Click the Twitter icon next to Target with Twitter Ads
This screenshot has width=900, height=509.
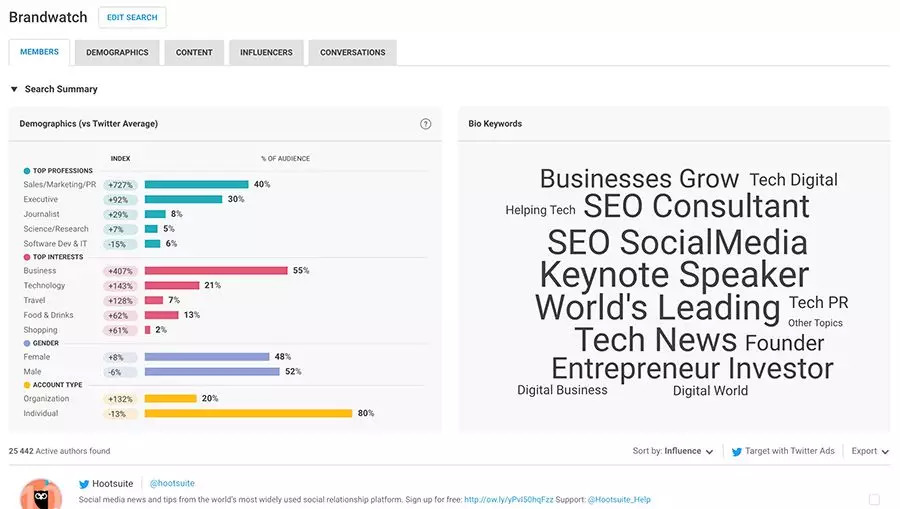(x=736, y=451)
